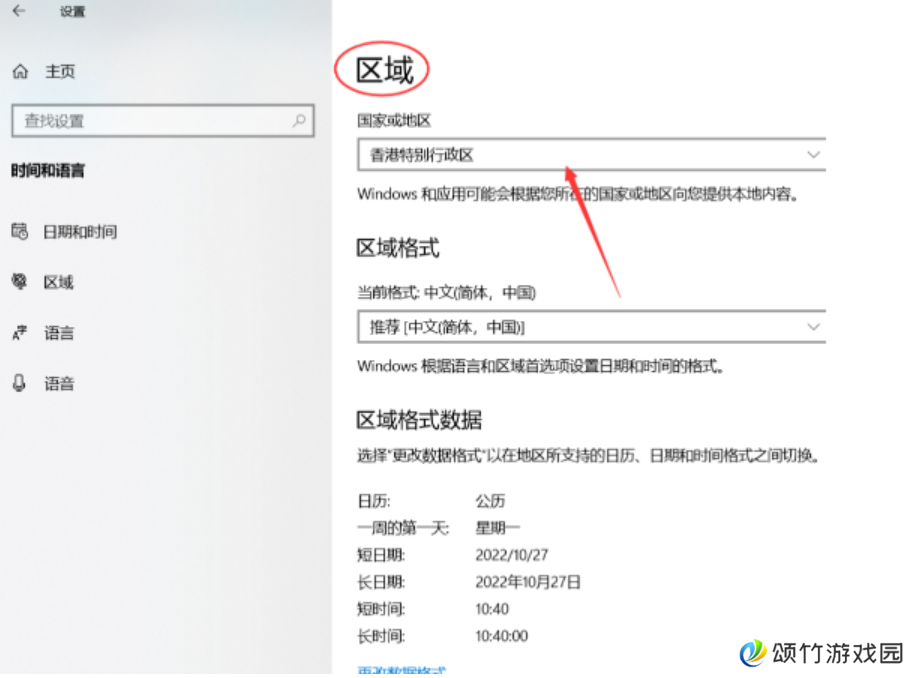Click the 时间和语言 sidebar heading

[x=48, y=170]
